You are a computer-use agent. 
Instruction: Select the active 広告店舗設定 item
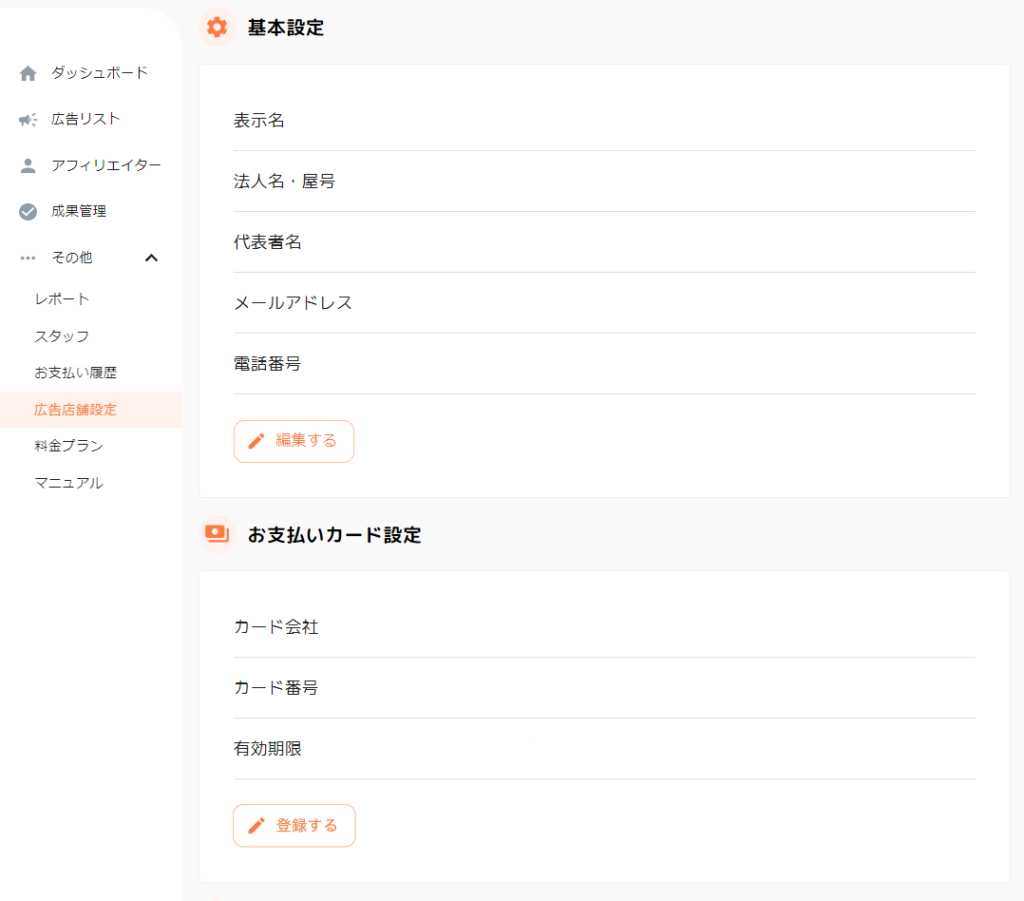pos(75,410)
